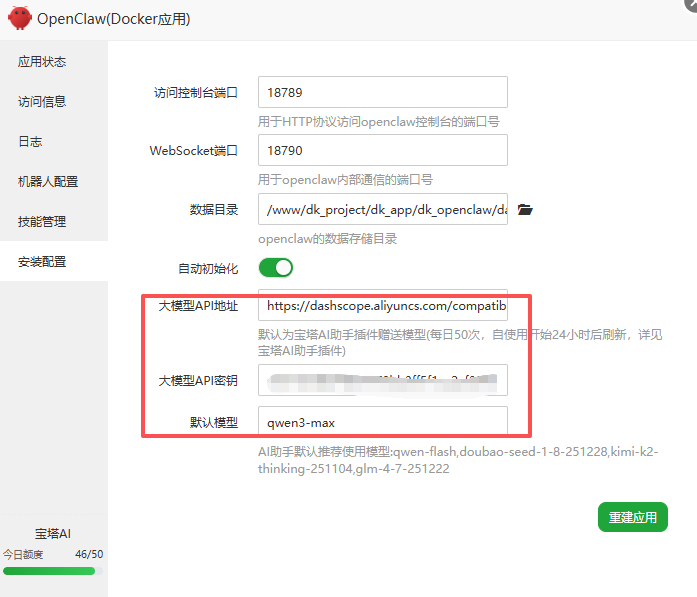Click the 重建应用 button
The height and width of the screenshot is (597, 697).
(632, 517)
